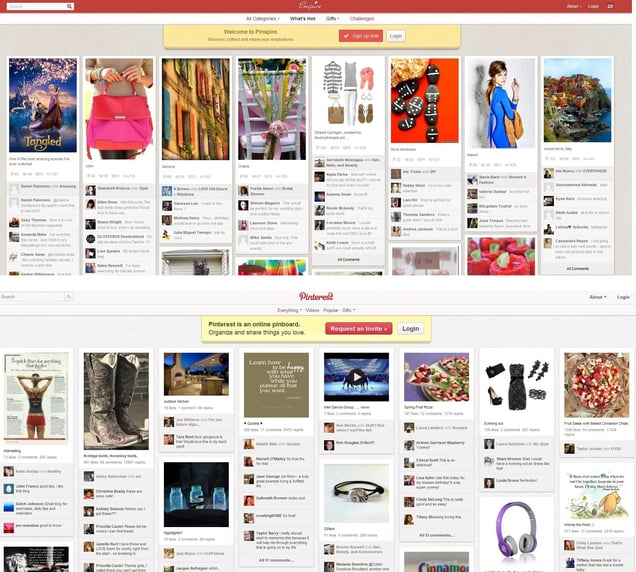Open All 17 comments under Quotes pin

point(276,560)
